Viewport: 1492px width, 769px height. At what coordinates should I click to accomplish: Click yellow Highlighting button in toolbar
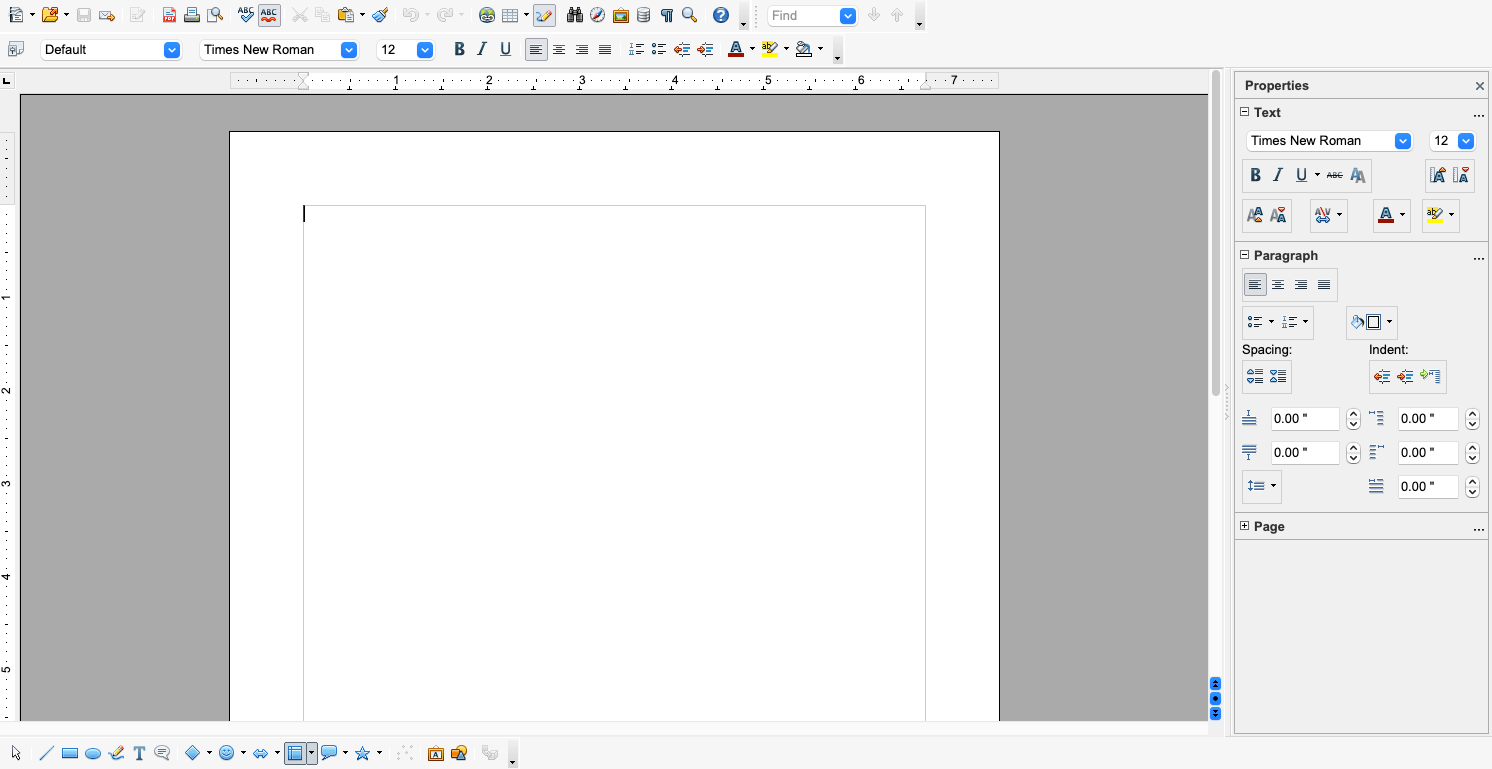click(769, 49)
